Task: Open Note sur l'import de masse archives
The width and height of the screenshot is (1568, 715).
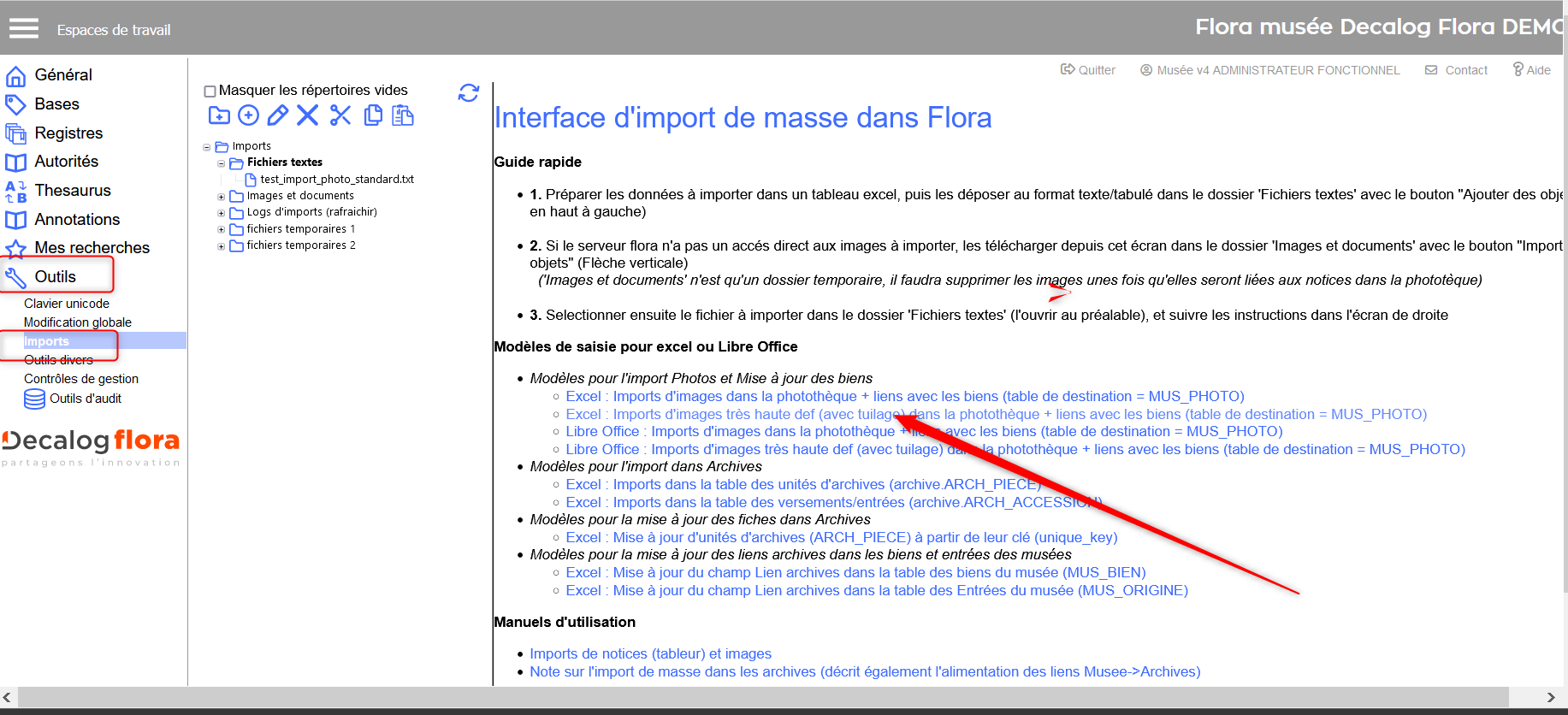Action: tap(865, 672)
